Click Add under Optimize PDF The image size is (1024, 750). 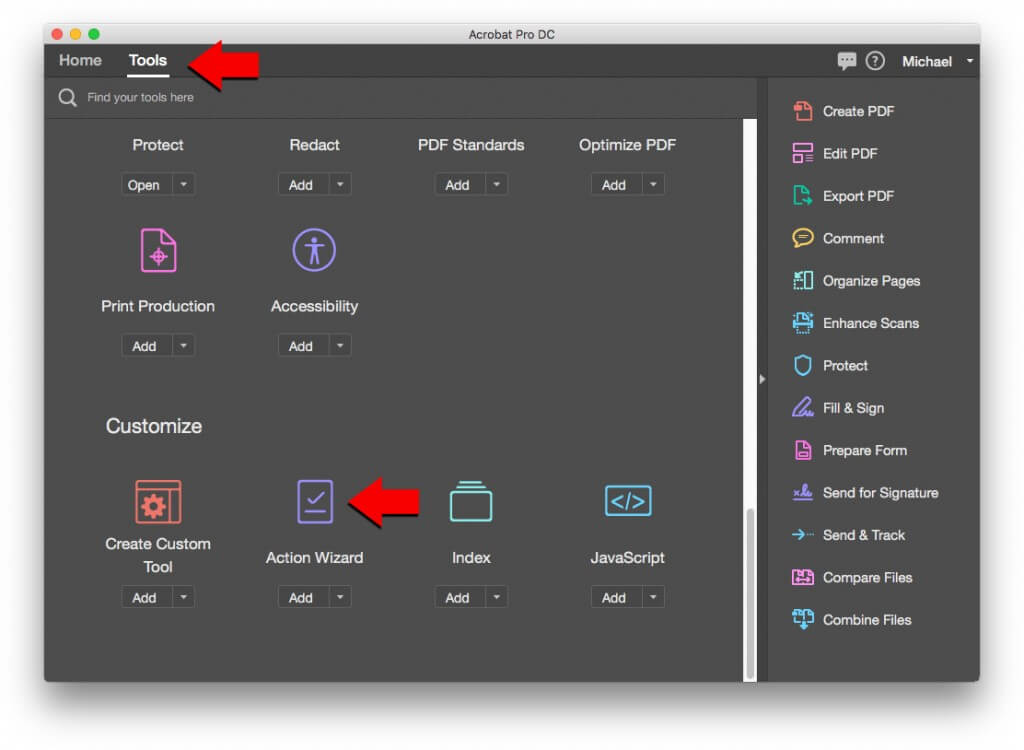click(616, 185)
